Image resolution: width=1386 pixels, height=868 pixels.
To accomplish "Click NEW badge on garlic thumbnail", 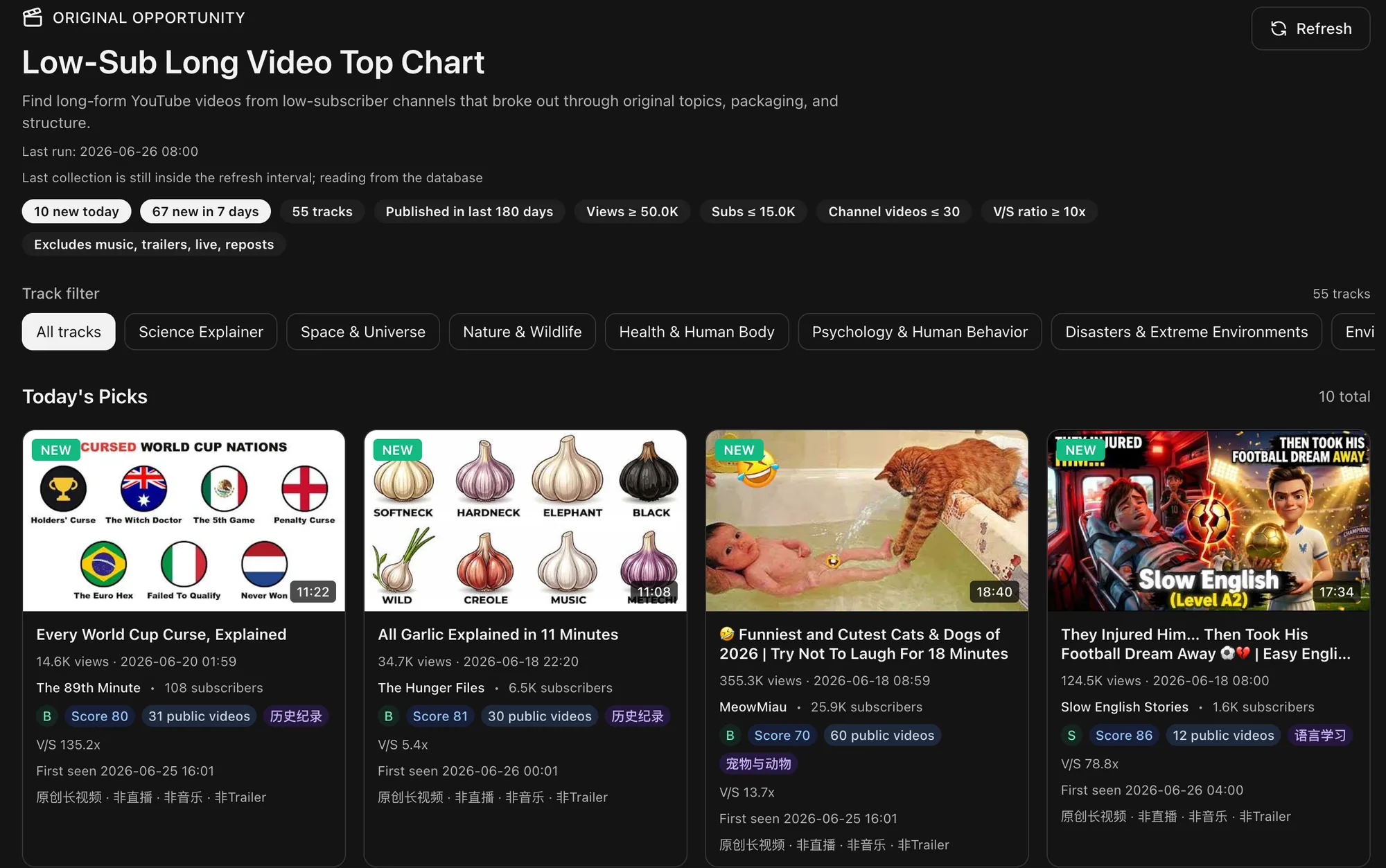I will [397, 450].
